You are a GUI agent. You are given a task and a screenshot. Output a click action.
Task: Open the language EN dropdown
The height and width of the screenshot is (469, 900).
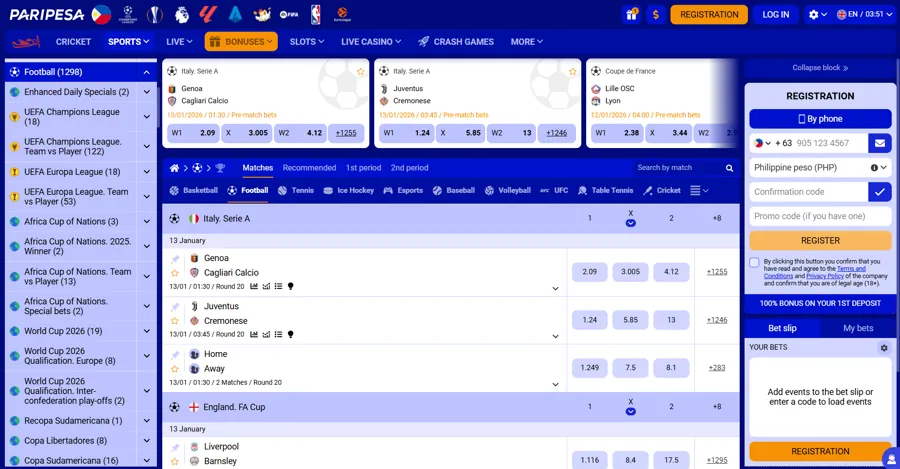click(x=864, y=14)
